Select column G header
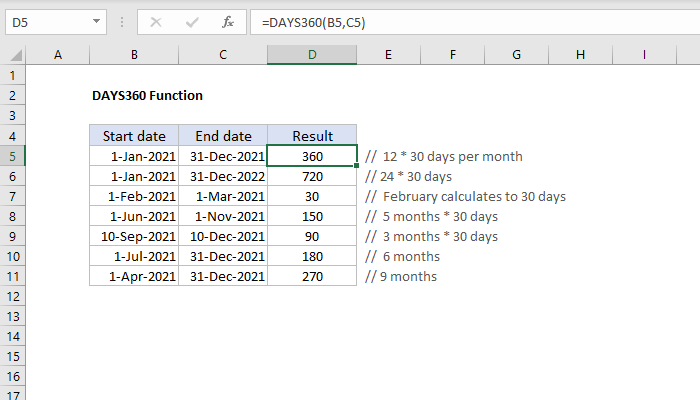Screen dimensions: 700x400 [x=517, y=55]
